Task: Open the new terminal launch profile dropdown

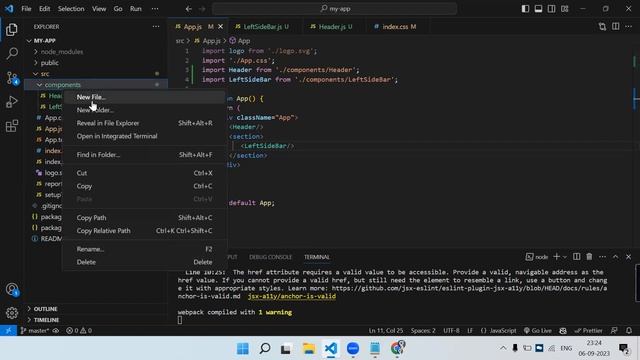Action: [565, 257]
